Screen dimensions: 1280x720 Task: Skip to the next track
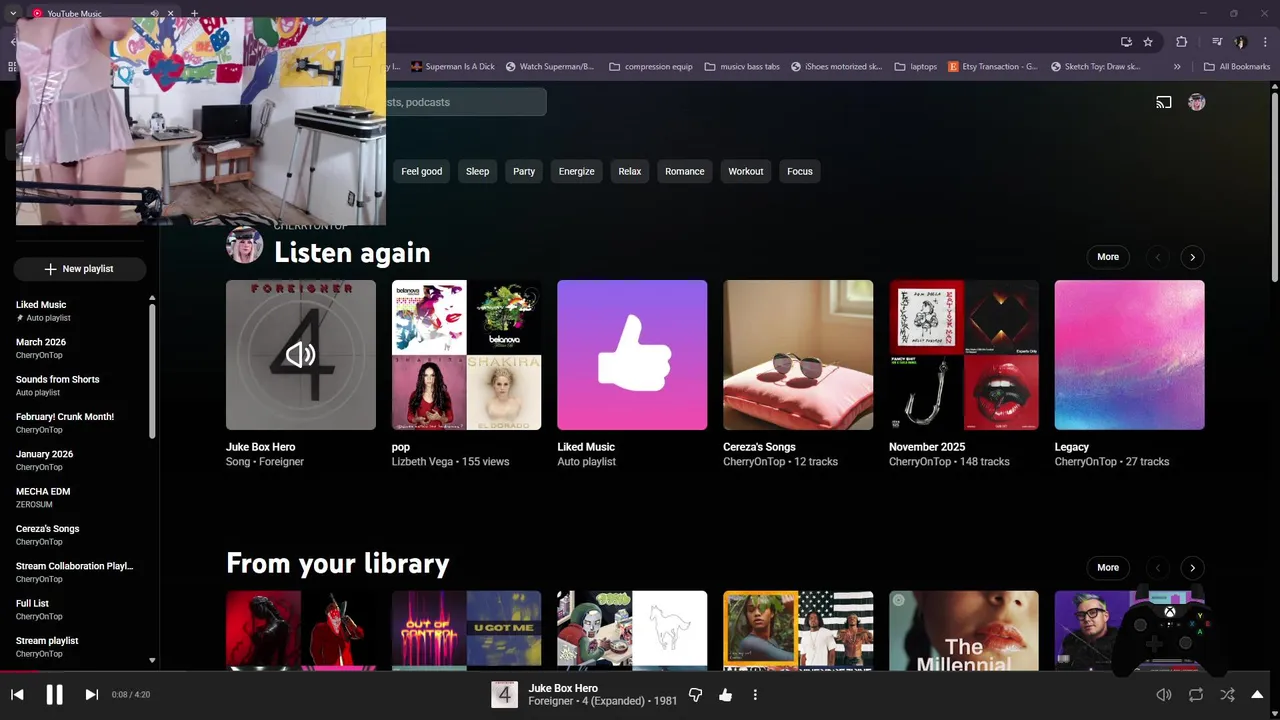pyautogui.click(x=91, y=694)
